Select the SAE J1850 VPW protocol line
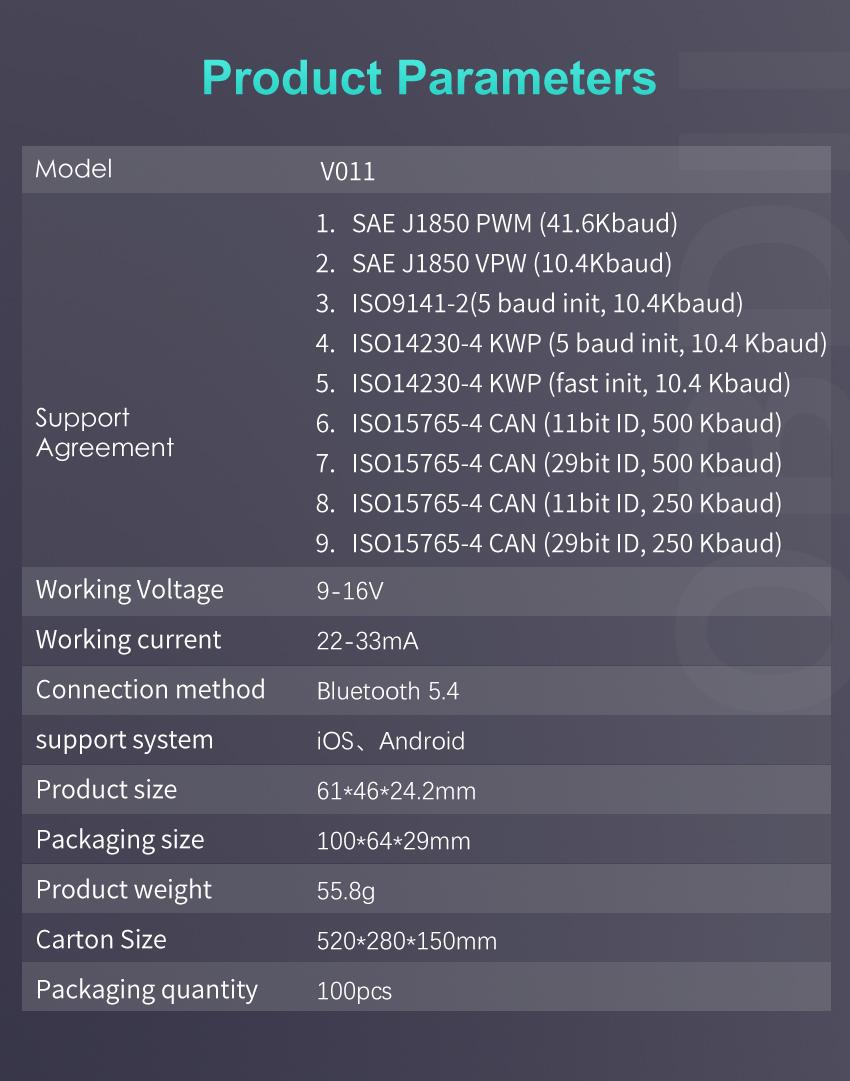 [494, 263]
